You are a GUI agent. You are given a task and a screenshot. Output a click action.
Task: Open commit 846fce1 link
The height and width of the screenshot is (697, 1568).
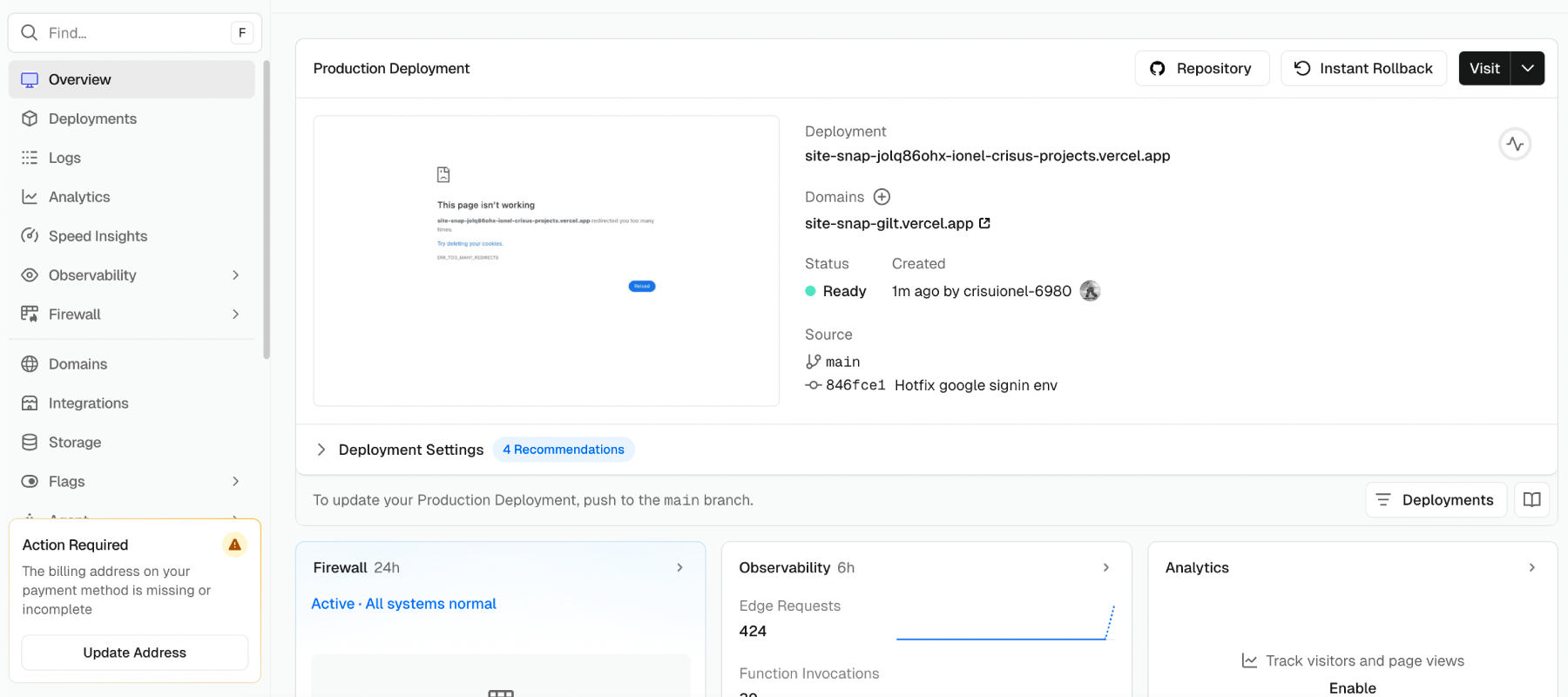point(855,385)
